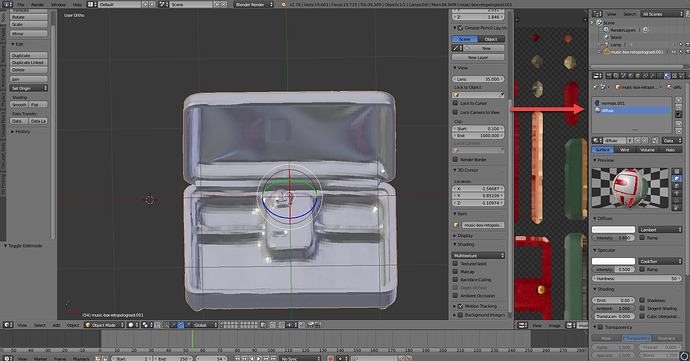Click the pivot point selector icon
Image resolution: width=690 pixels, height=361 pixels.
coord(146,325)
